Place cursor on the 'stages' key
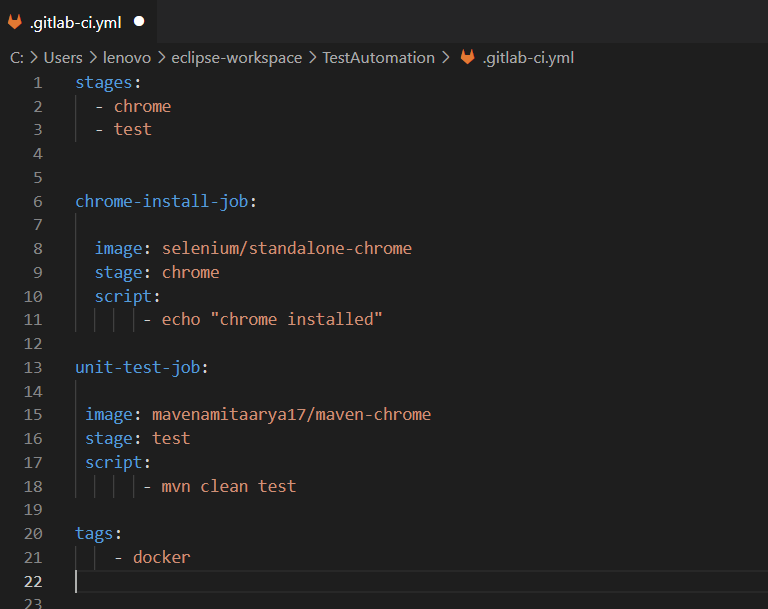768x609 pixels. tap(104, 83)
